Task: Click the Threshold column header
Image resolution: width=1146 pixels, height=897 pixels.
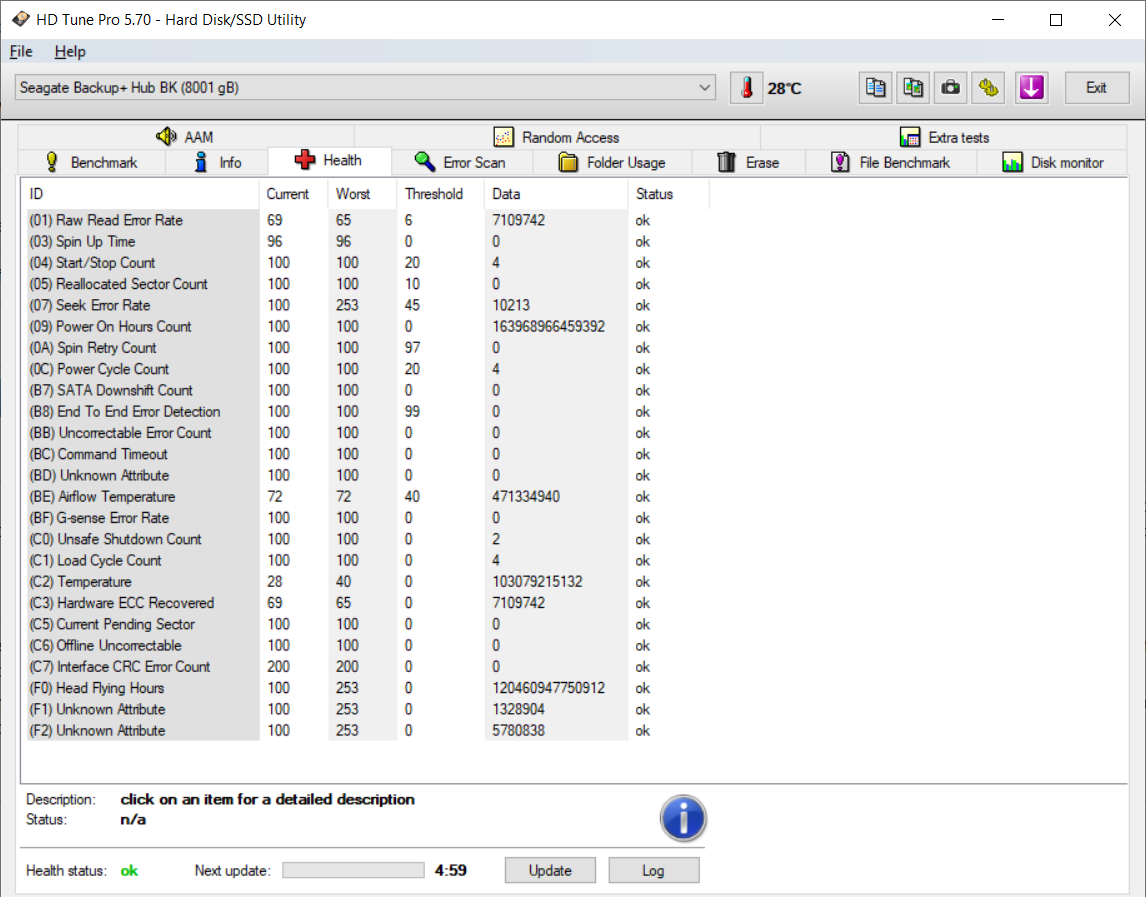Action: tap(440, 194)
